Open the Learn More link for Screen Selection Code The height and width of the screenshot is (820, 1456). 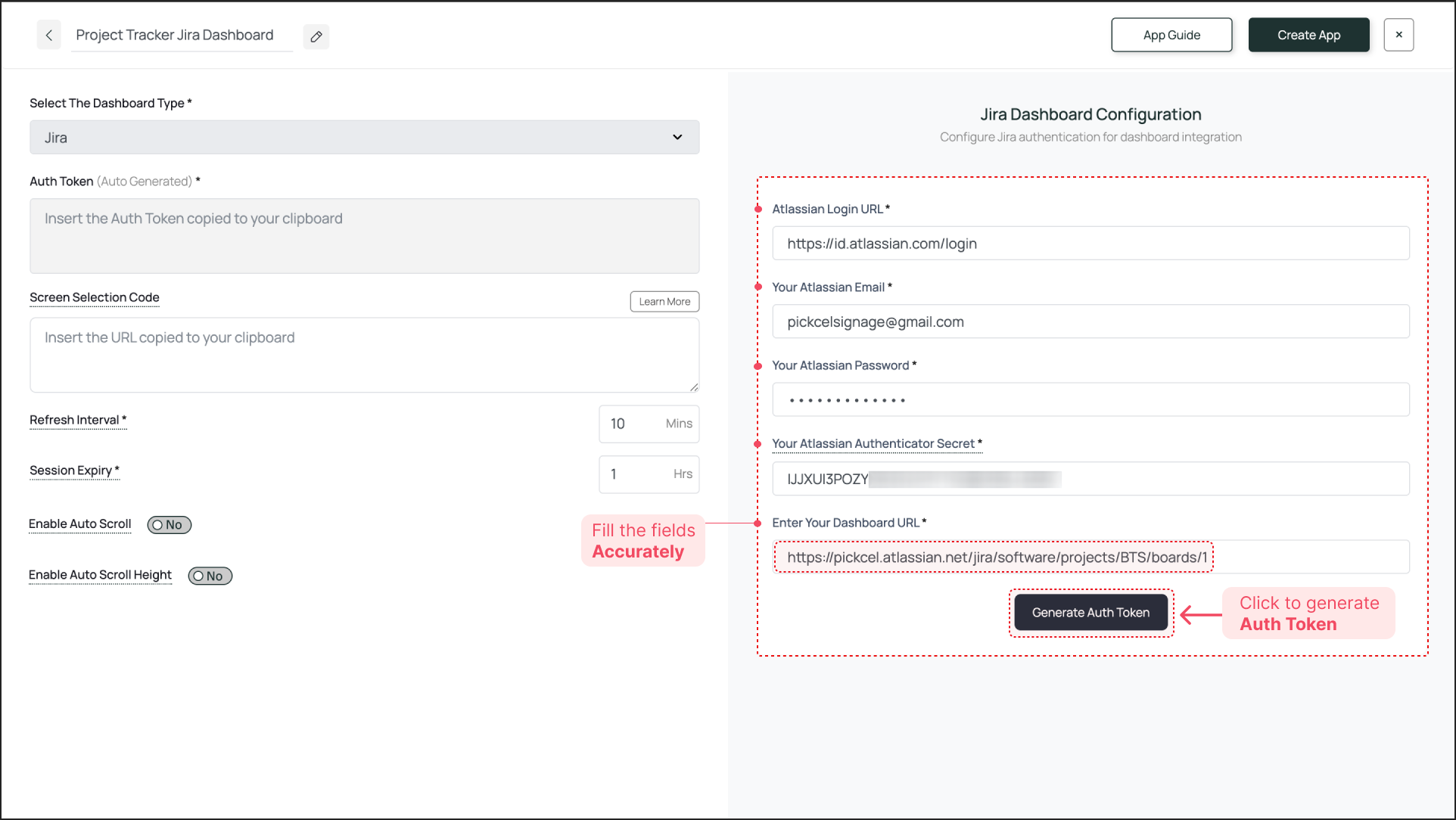[x=664, y=301]
